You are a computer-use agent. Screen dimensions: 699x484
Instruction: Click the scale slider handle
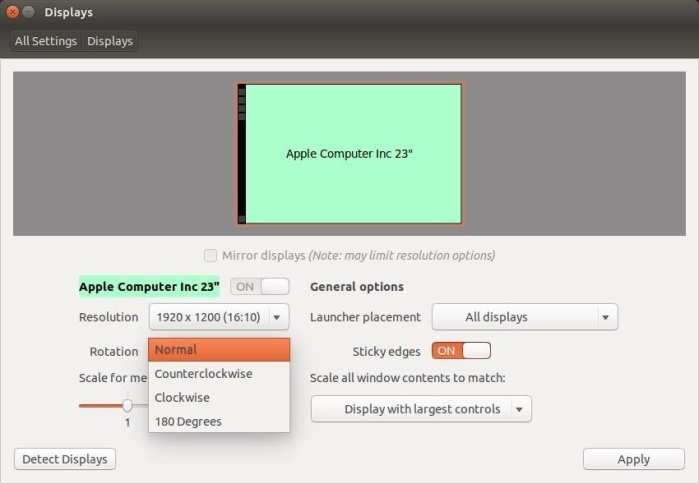(x=127, y=406)
